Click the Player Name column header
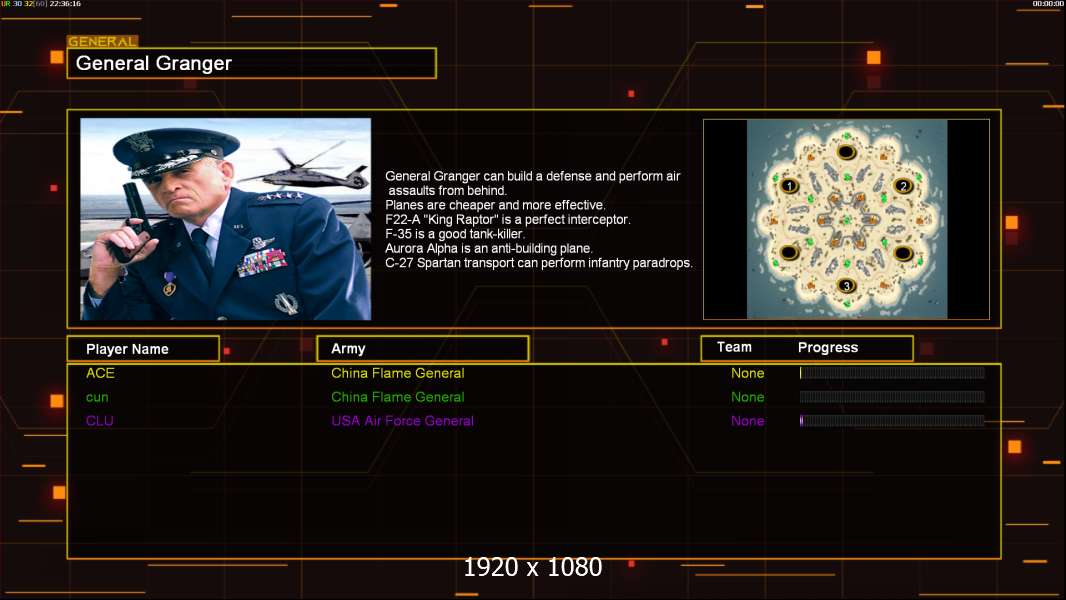Viewport: 1066px width, 600px height. click(143, 349)
